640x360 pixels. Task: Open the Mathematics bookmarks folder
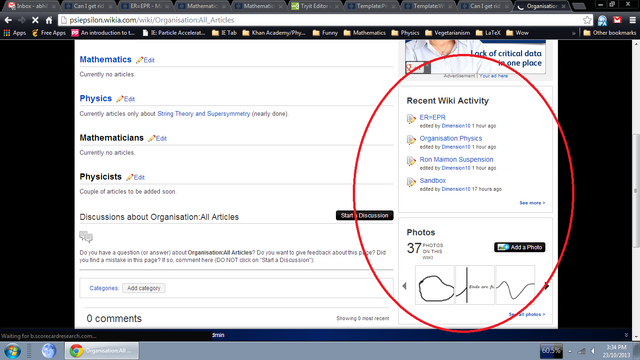364,33
